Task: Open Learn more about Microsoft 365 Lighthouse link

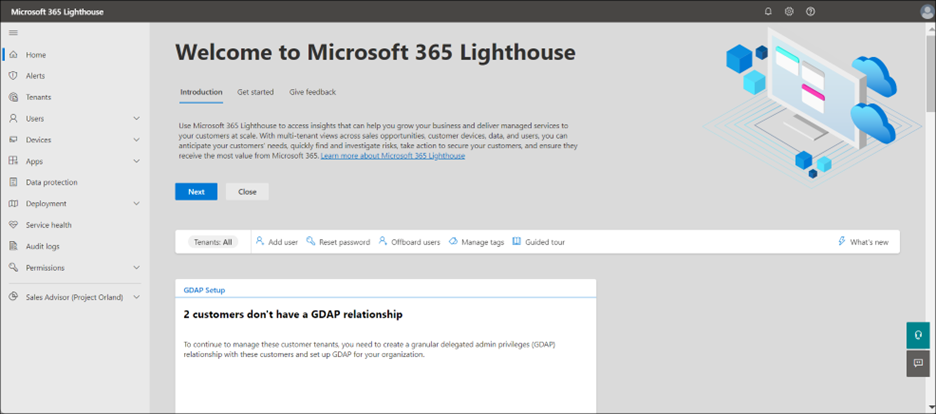Action: [393, 156]
